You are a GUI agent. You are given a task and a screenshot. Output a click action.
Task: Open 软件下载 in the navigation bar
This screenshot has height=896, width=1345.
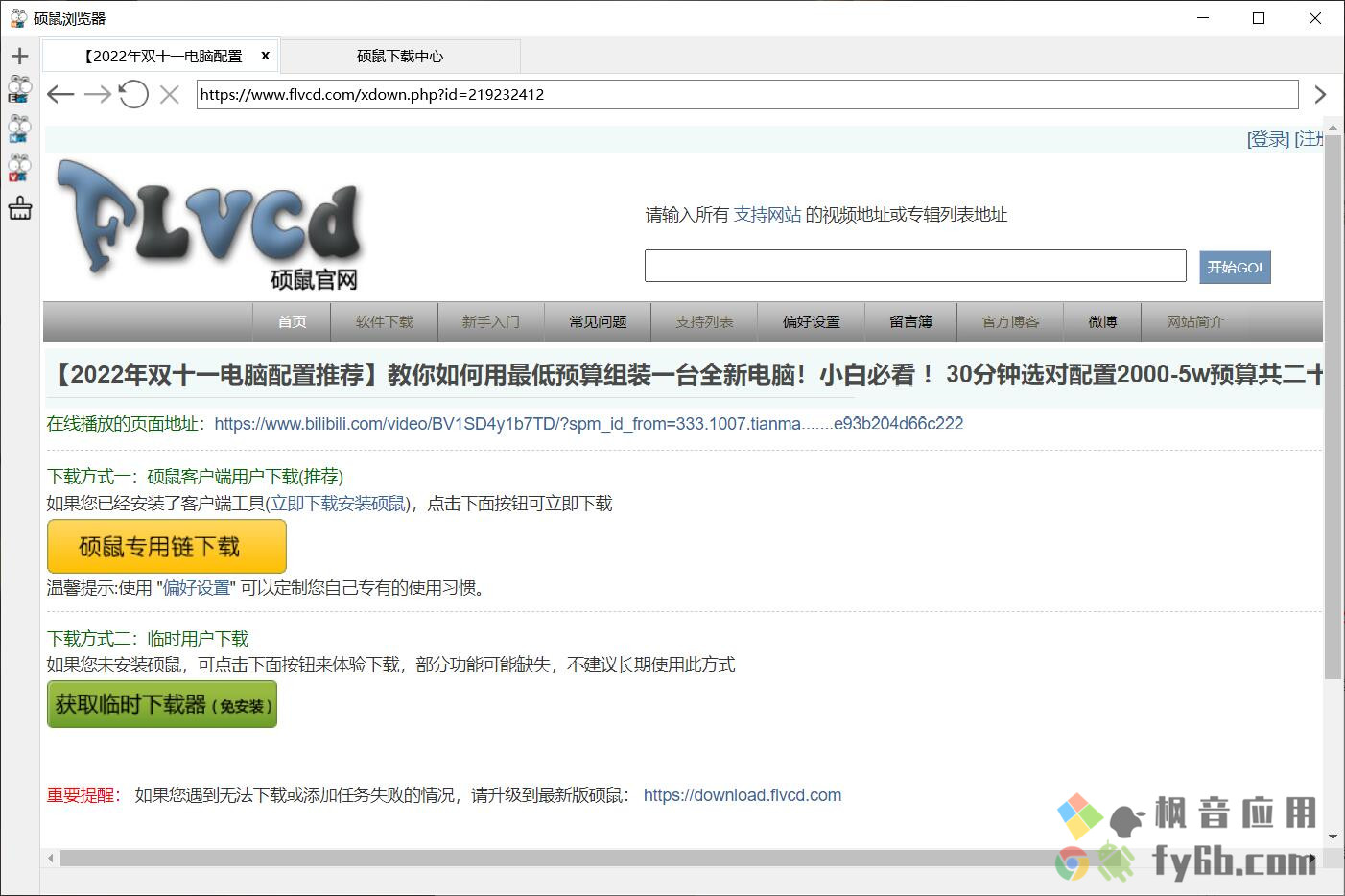(384, 321)
